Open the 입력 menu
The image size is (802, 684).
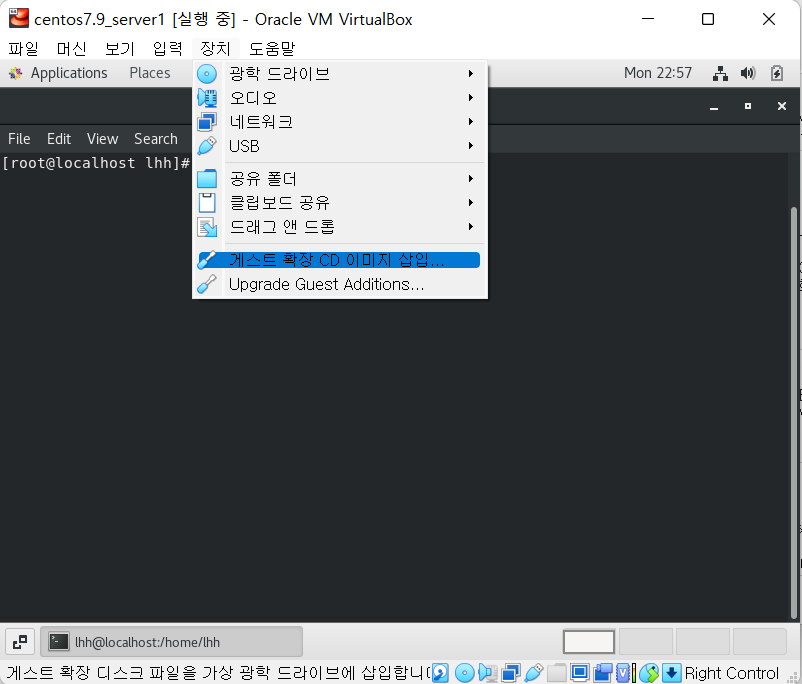coord(168,49)
